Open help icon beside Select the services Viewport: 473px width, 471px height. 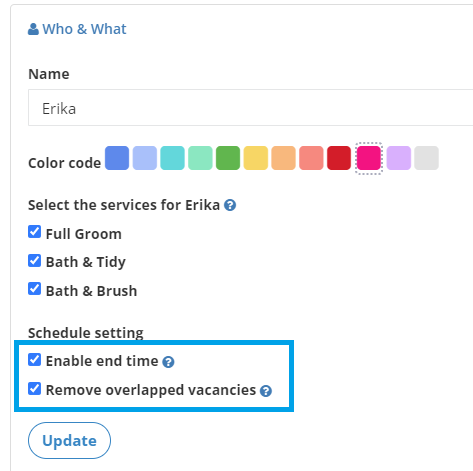[230, 205]
